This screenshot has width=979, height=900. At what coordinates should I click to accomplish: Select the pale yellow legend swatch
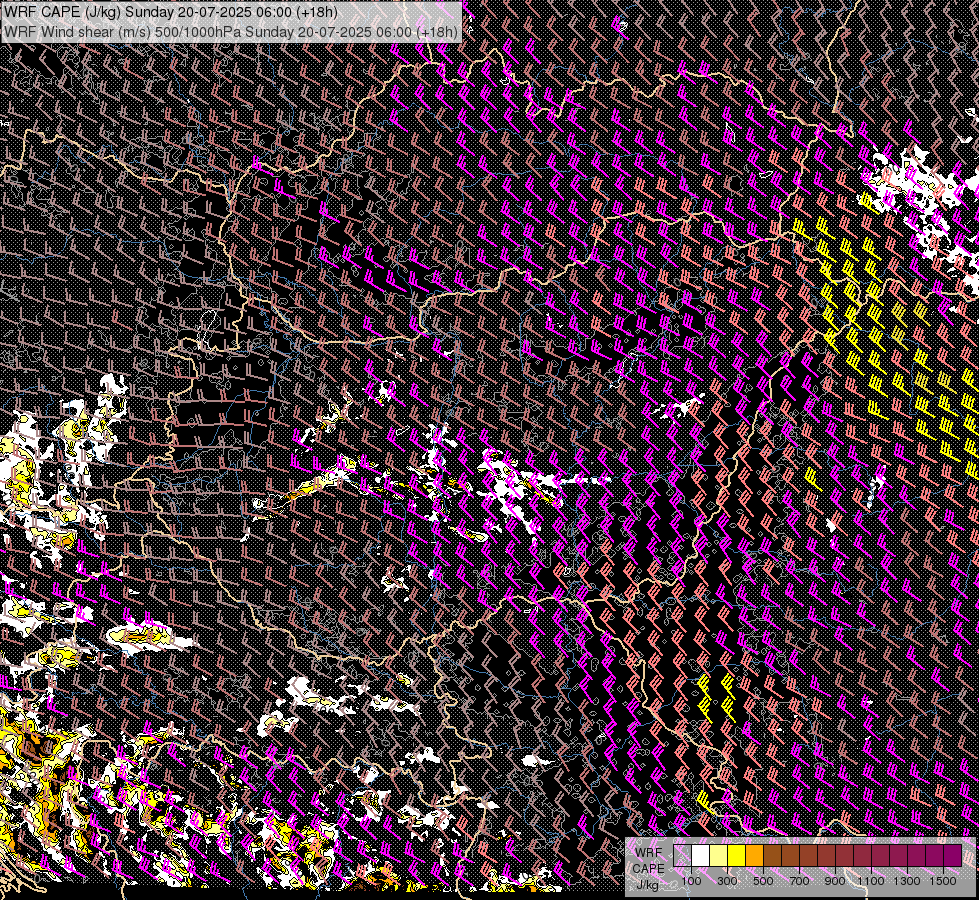pos(719,856)
